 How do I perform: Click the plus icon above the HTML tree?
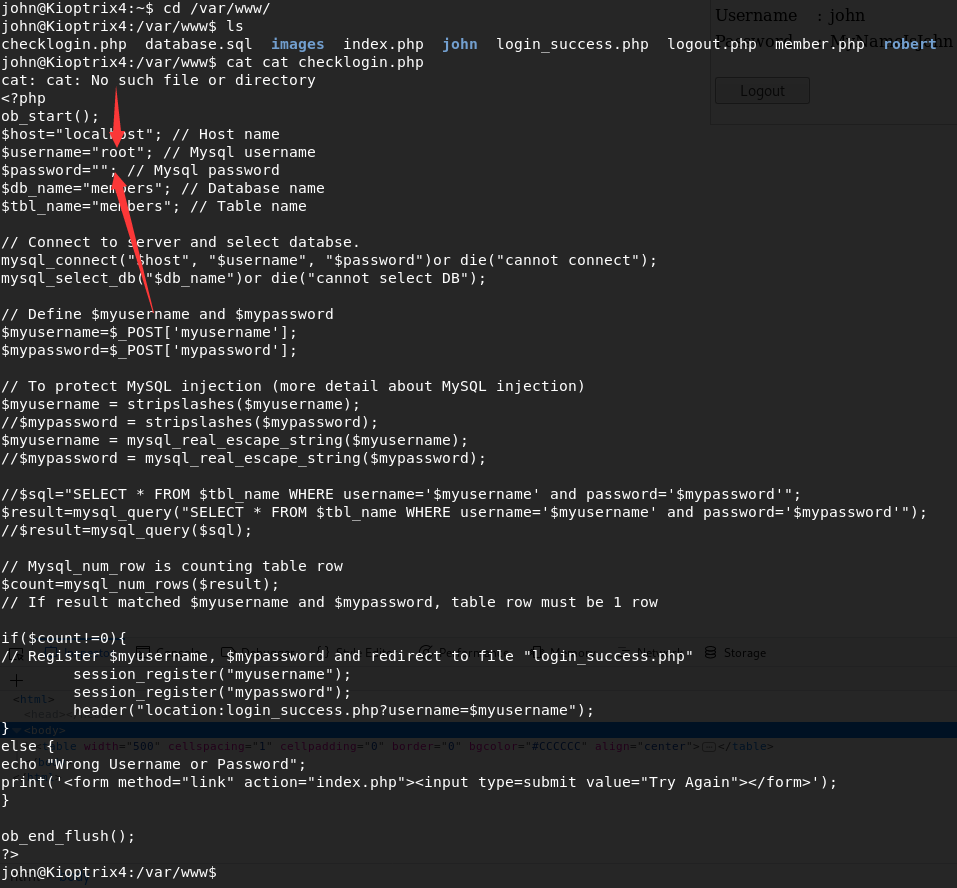click(x=16, y=680)
